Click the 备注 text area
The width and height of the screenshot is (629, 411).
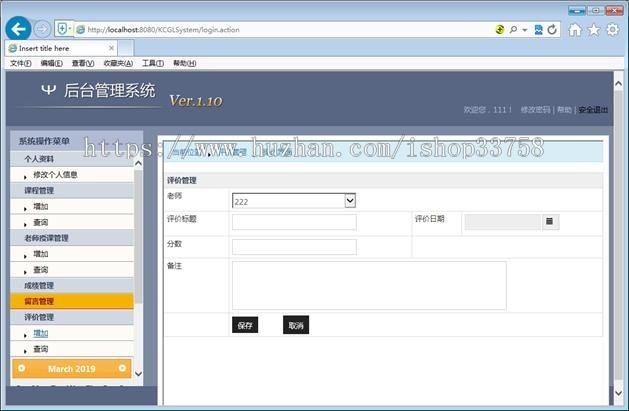369,285
